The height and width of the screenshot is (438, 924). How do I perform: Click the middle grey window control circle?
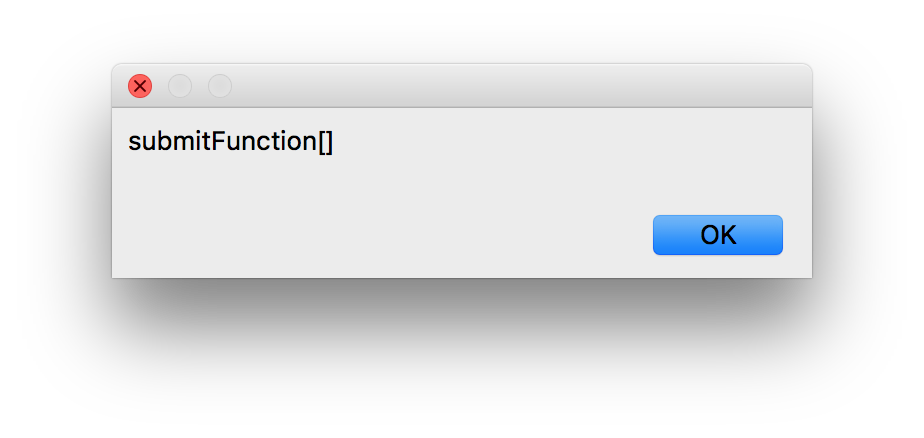180,86
